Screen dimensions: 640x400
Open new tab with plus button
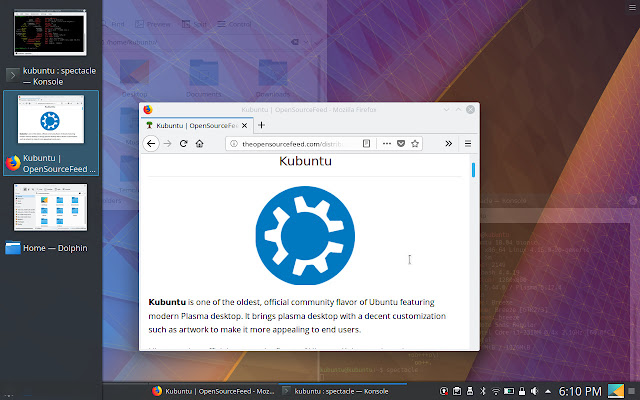tap(262, 125)
